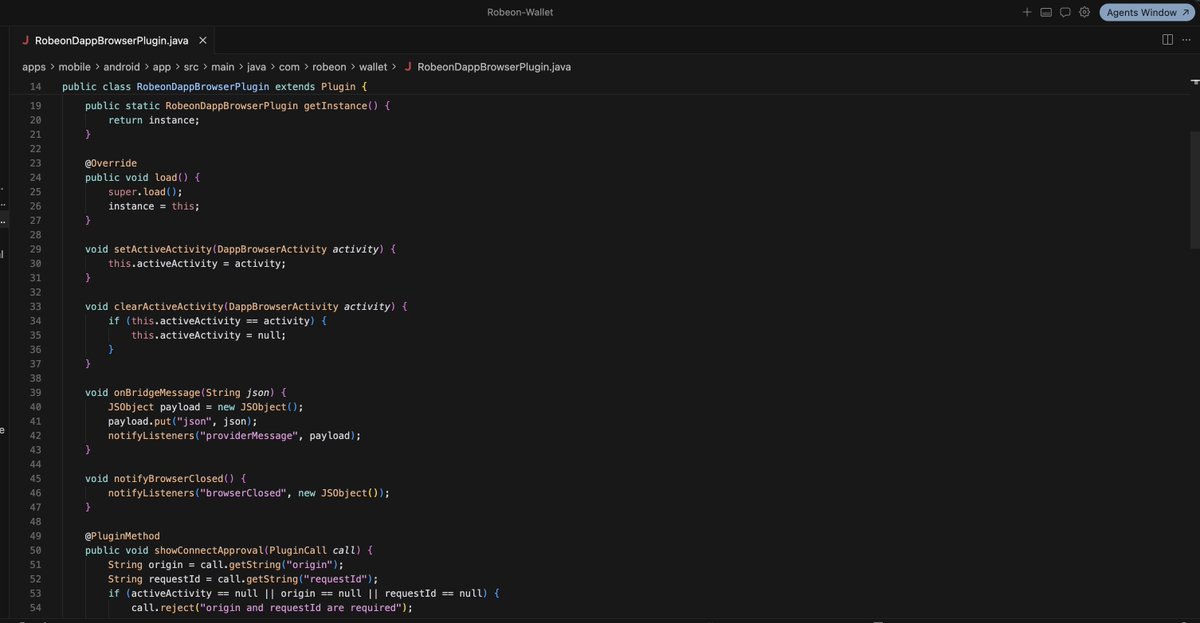Click the 'java' breadcrumb segment
The height and width of the screenshot is (623, 1200).
click(257, 67)
